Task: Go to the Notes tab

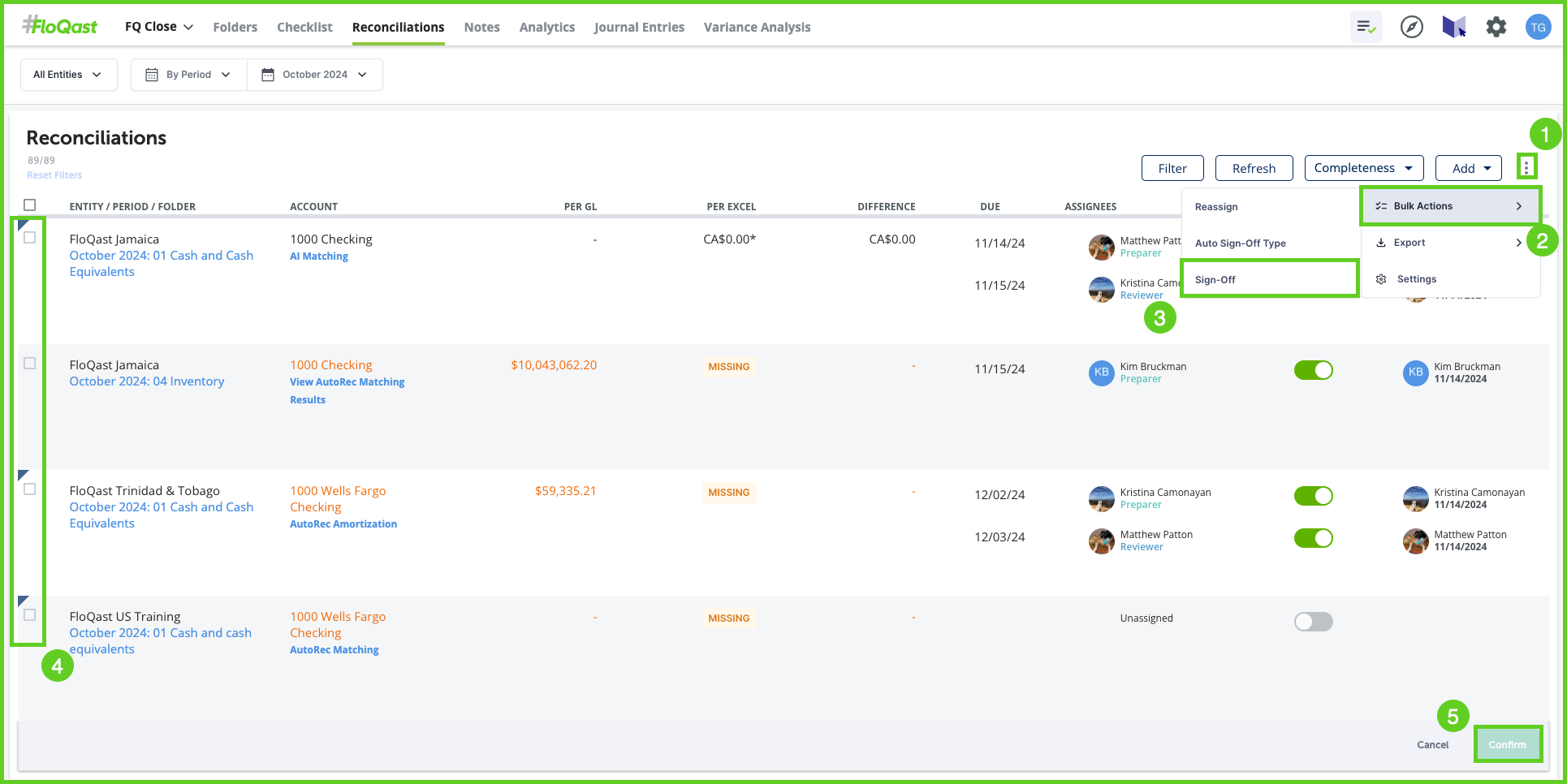Action: (x=482, y=27)
